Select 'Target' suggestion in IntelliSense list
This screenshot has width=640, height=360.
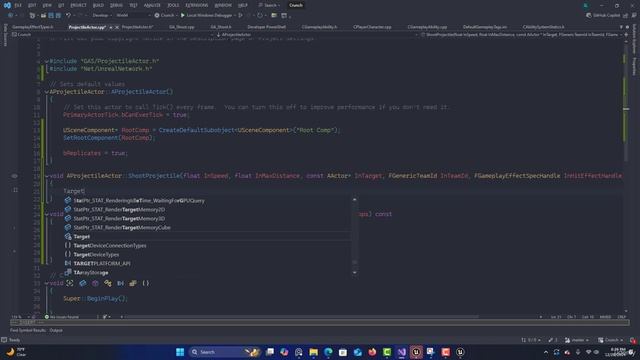(x=207, y=236)
